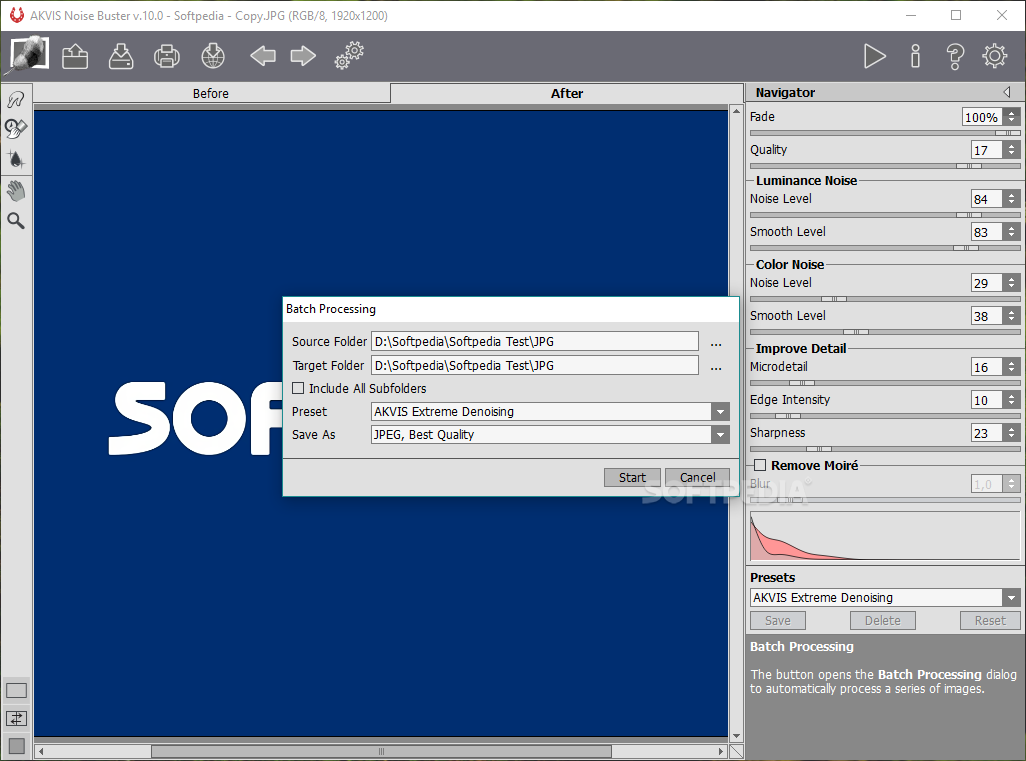
Task: Click the image size corner icon
Action: click(x=736, y=751)
